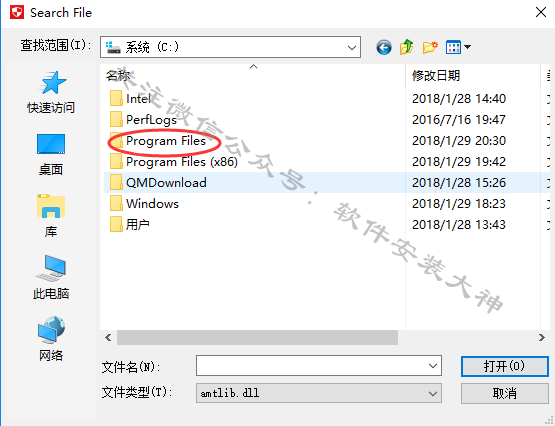The height and width of the screenshot is (426, 555).
Task: Click the horizontal scrollbar thumb
Action: tap(257, 338)
